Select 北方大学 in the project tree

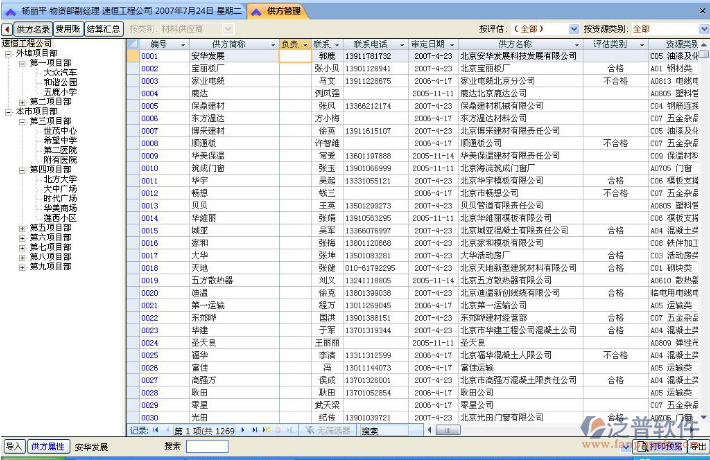pyautogui.click(x=60, y=179)
